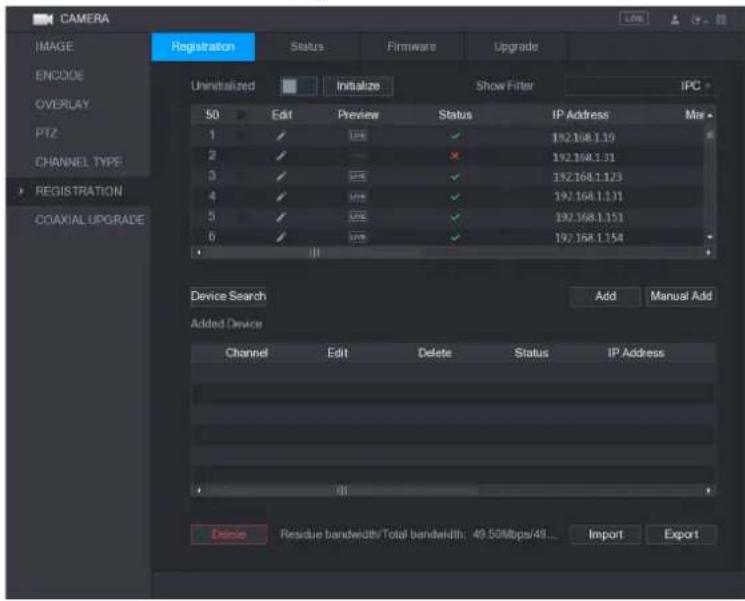Edit the device at 192.168.1.154
The width and height of the screenshot is (745, 601).
tap(281, 237)
